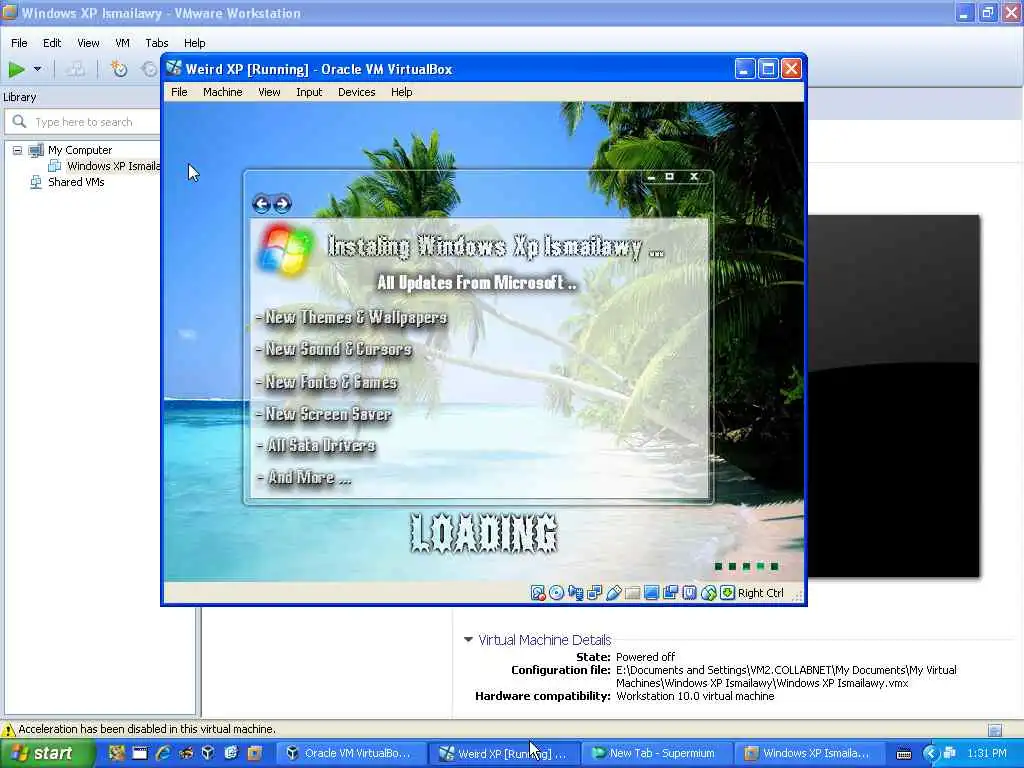Expand hidden system tray icons arrow

pos(931,754)
